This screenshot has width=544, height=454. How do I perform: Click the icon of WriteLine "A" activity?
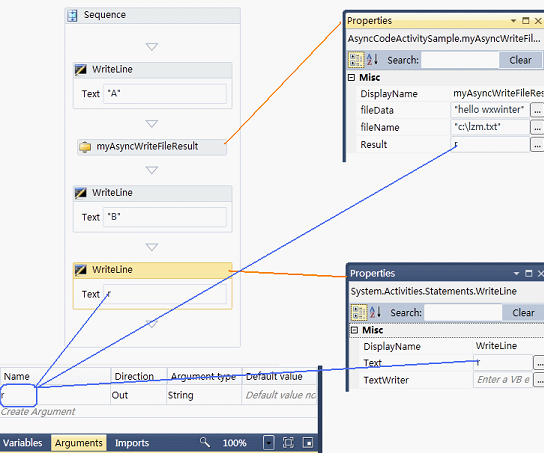pos(81,70)
